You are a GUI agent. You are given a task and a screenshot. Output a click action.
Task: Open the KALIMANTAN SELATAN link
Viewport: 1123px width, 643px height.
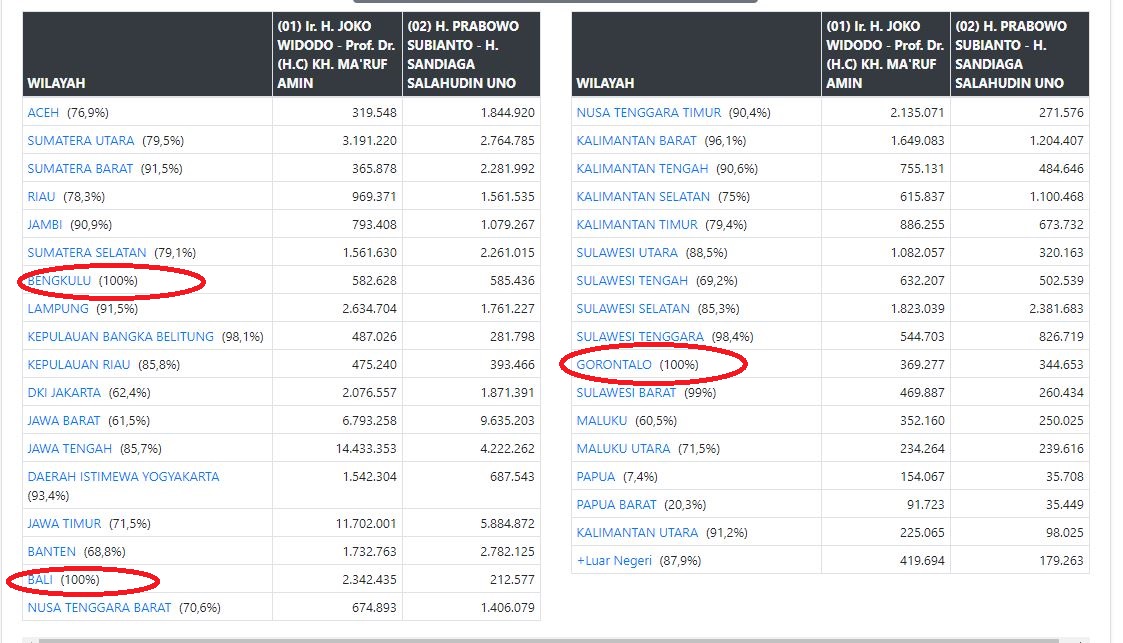643,197
